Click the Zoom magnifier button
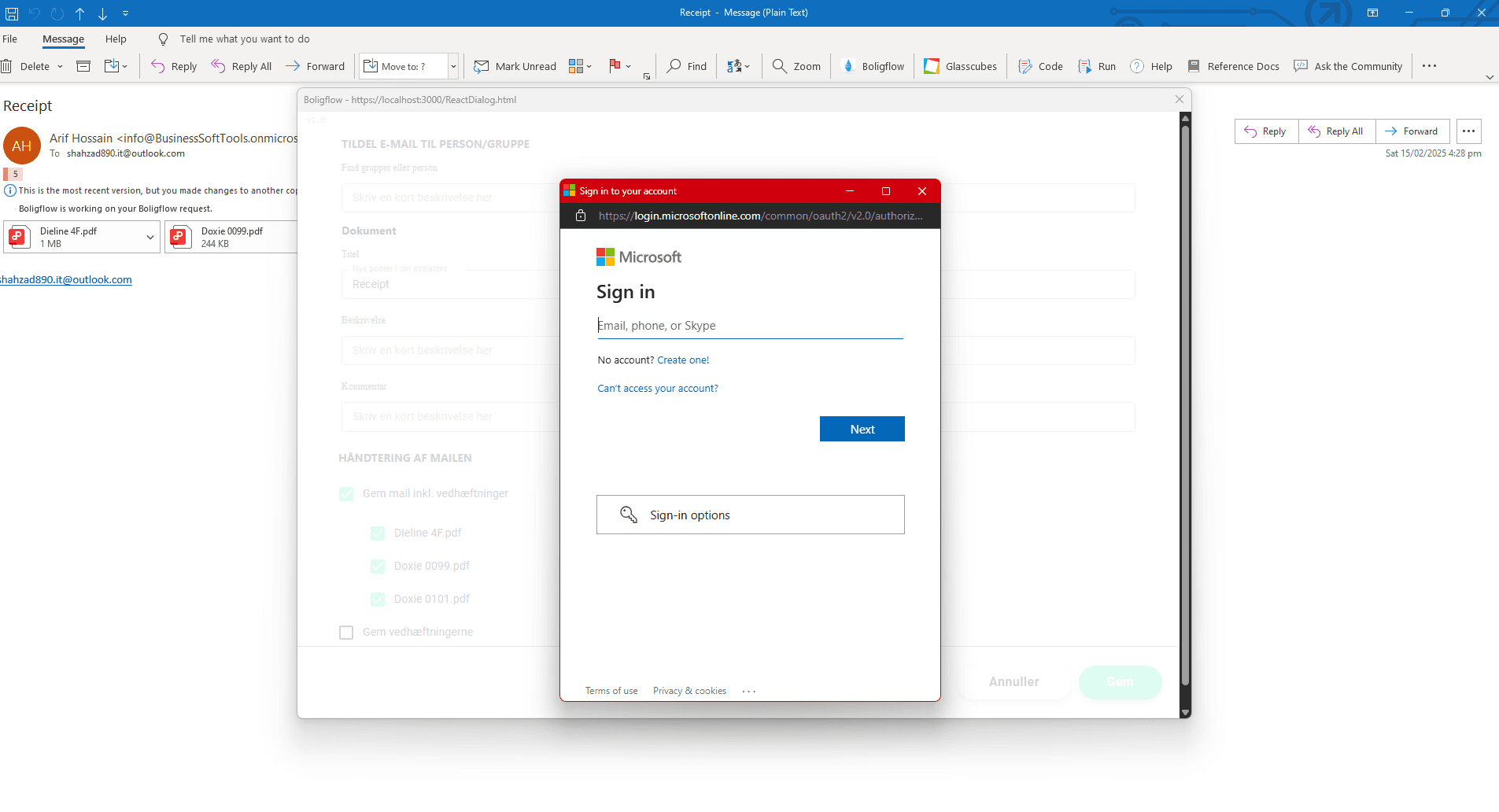The image size is (1499, 812). [x=796, y=66]
